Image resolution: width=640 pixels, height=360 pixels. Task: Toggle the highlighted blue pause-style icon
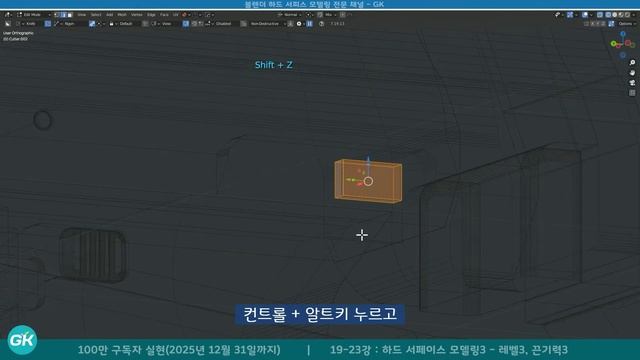pyautogui.click(x=309, y=24)
